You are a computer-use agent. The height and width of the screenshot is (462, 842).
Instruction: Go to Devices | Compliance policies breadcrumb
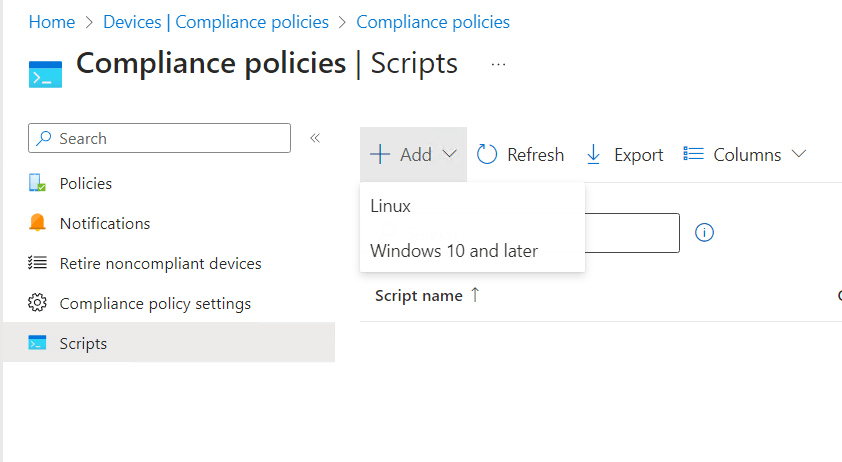click(x=216, y=22)
